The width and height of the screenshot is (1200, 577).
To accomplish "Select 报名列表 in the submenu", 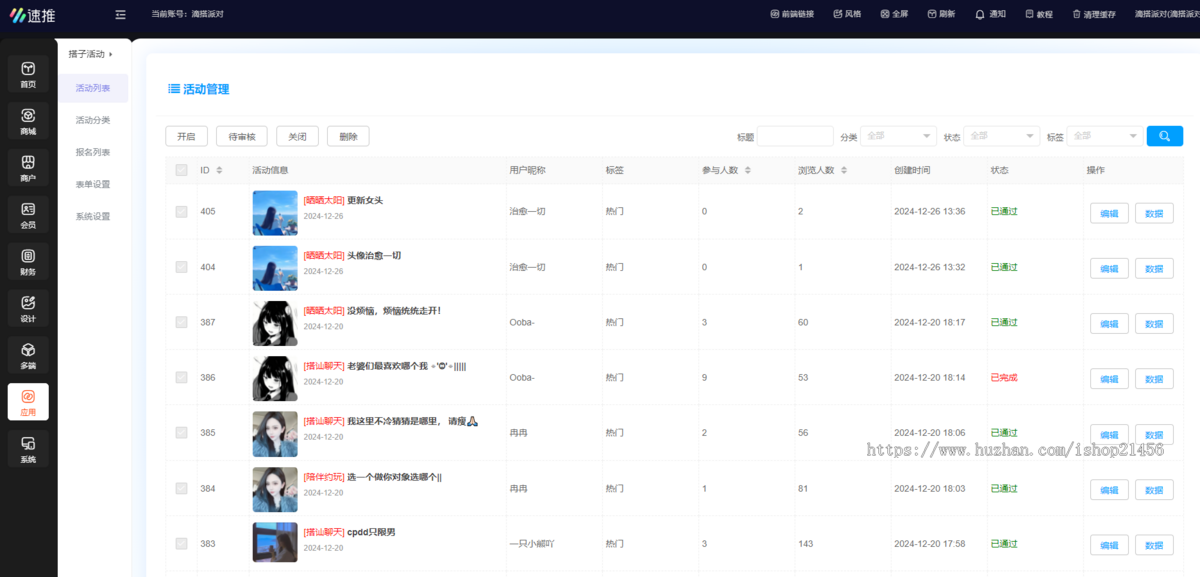I will pyautogui.click(x=93, y=152).
